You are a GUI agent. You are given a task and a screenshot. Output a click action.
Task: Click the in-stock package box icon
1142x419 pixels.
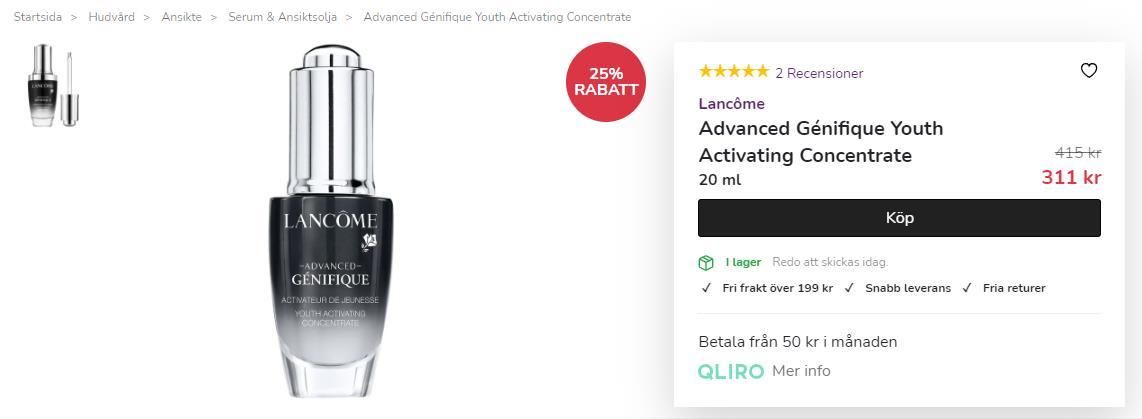tap(706, 262)
